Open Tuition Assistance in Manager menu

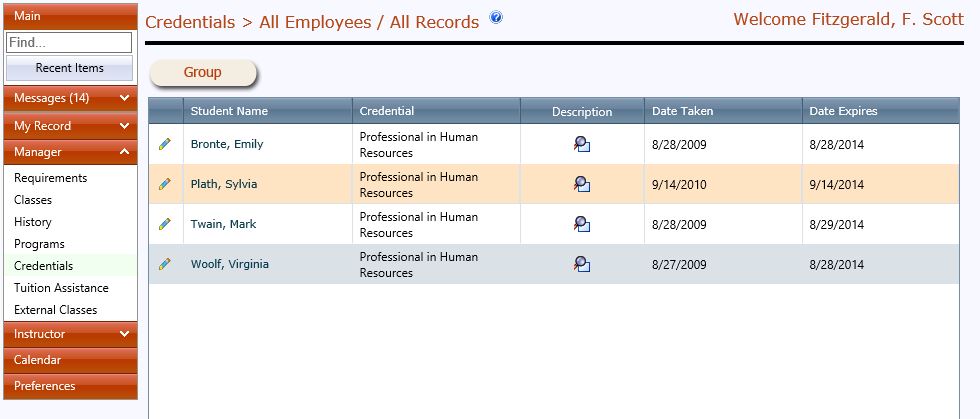[61, 288]
